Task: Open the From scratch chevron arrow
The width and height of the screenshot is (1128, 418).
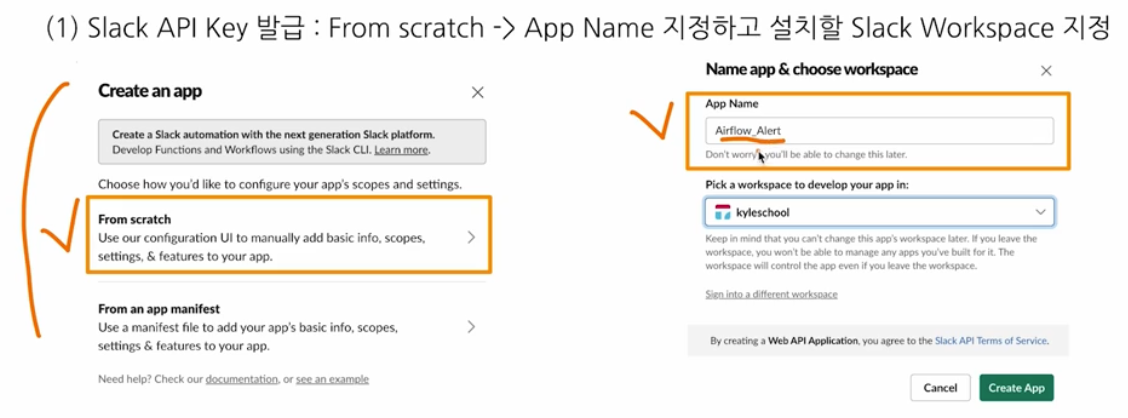Action: (x=471, y=237)
